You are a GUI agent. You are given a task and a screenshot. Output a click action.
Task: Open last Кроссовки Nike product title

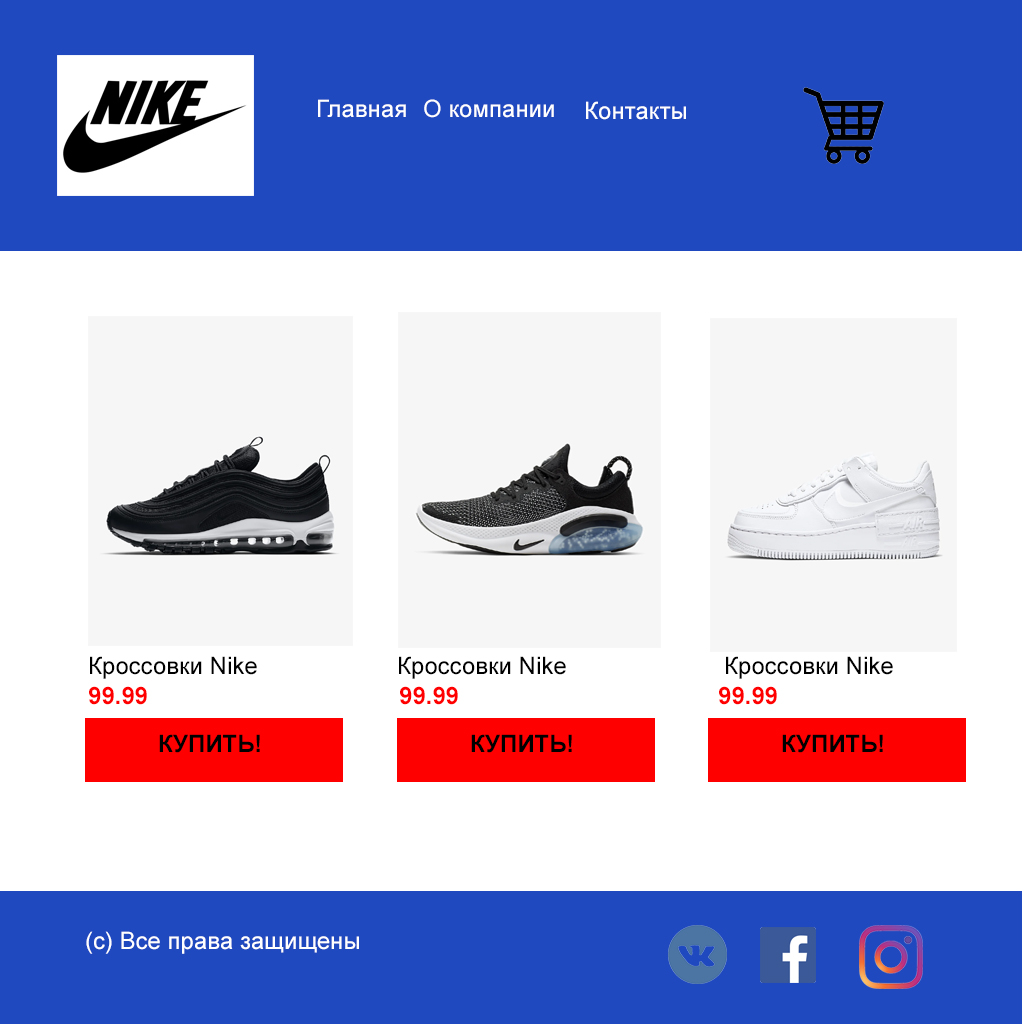[x=808, y=666]
